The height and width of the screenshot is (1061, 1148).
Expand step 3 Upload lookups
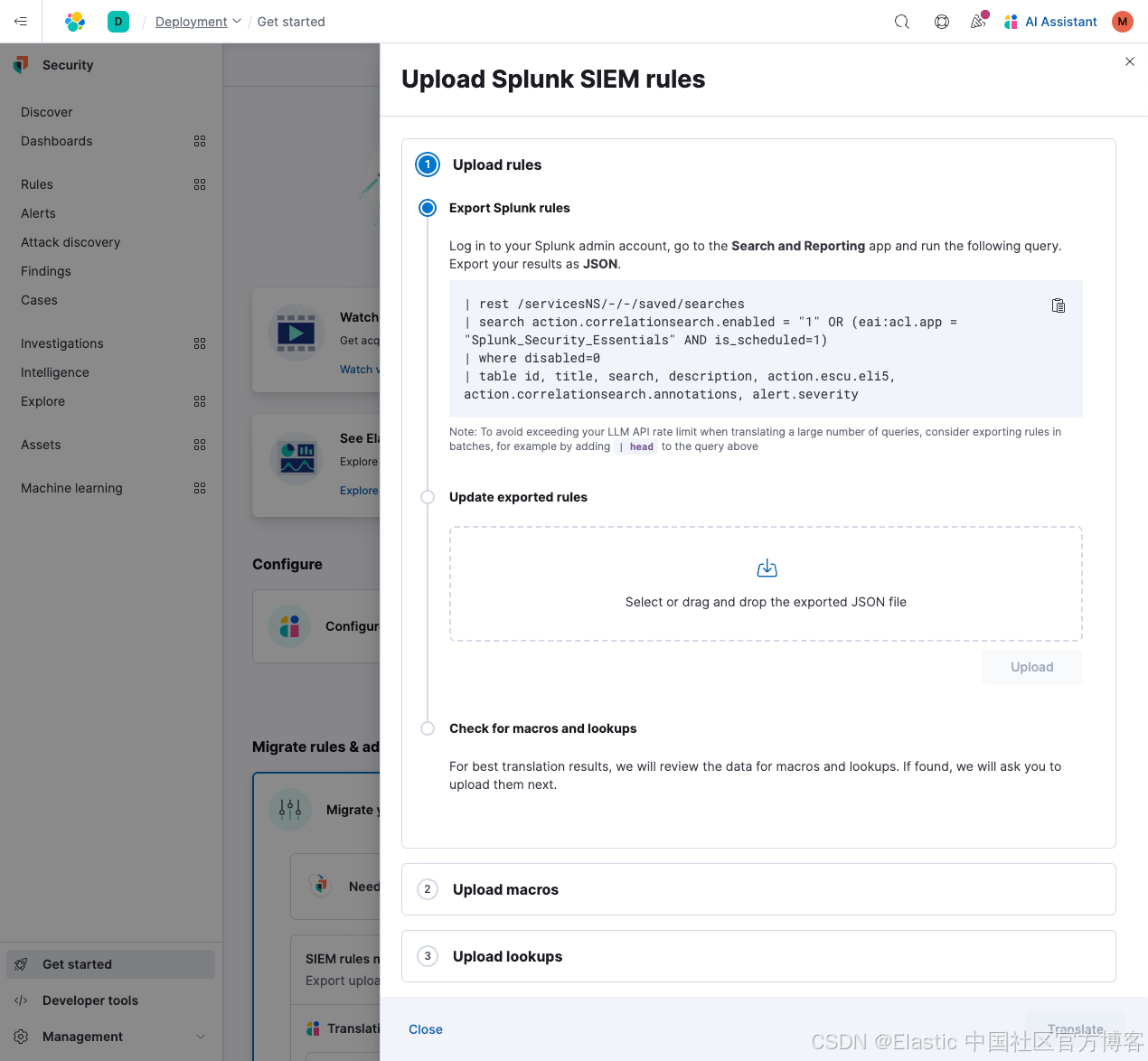pyautogui.click(x=758, y=956)
